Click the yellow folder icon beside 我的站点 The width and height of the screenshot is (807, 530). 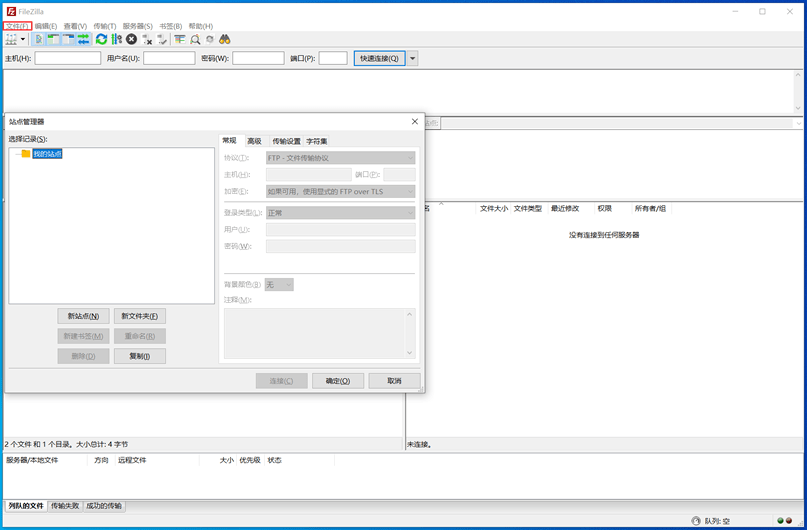[x=26, y=153]
